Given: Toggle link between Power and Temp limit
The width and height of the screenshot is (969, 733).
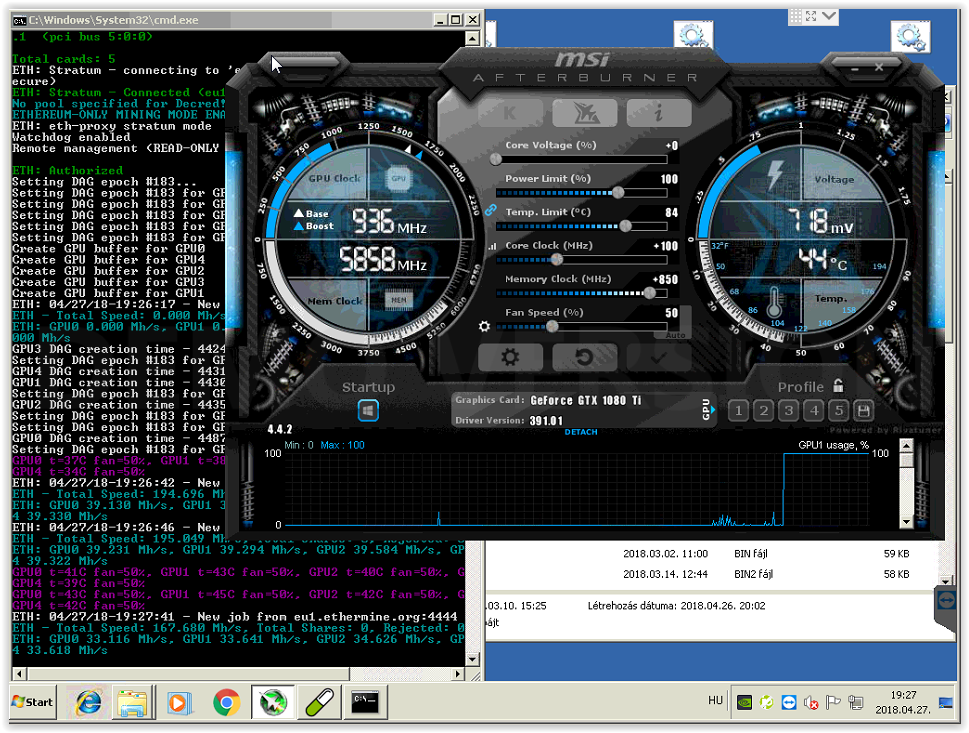Looking at the screenshot, I should (490, 211).
